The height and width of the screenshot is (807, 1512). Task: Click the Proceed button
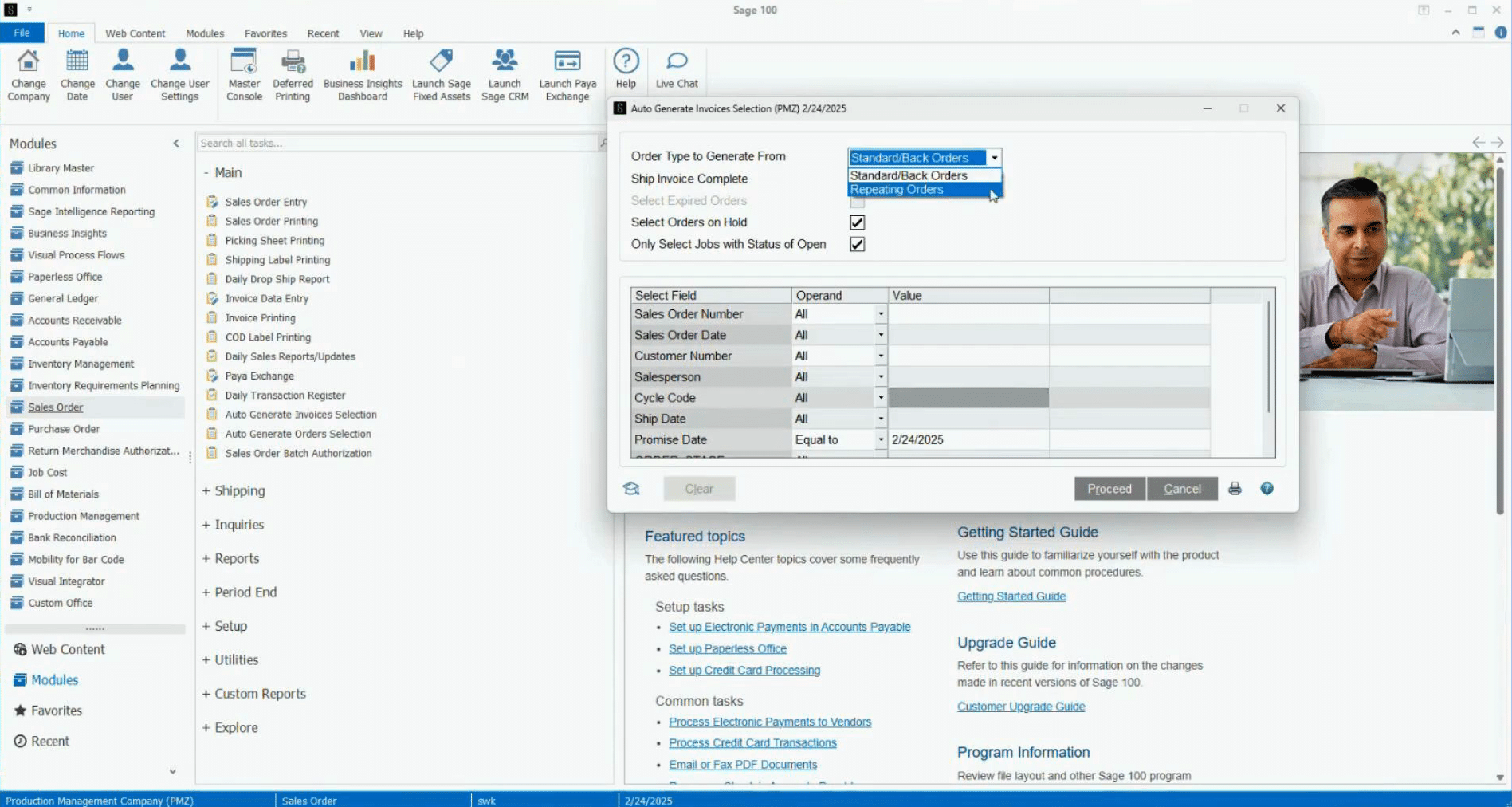[x=1109, y=489]
